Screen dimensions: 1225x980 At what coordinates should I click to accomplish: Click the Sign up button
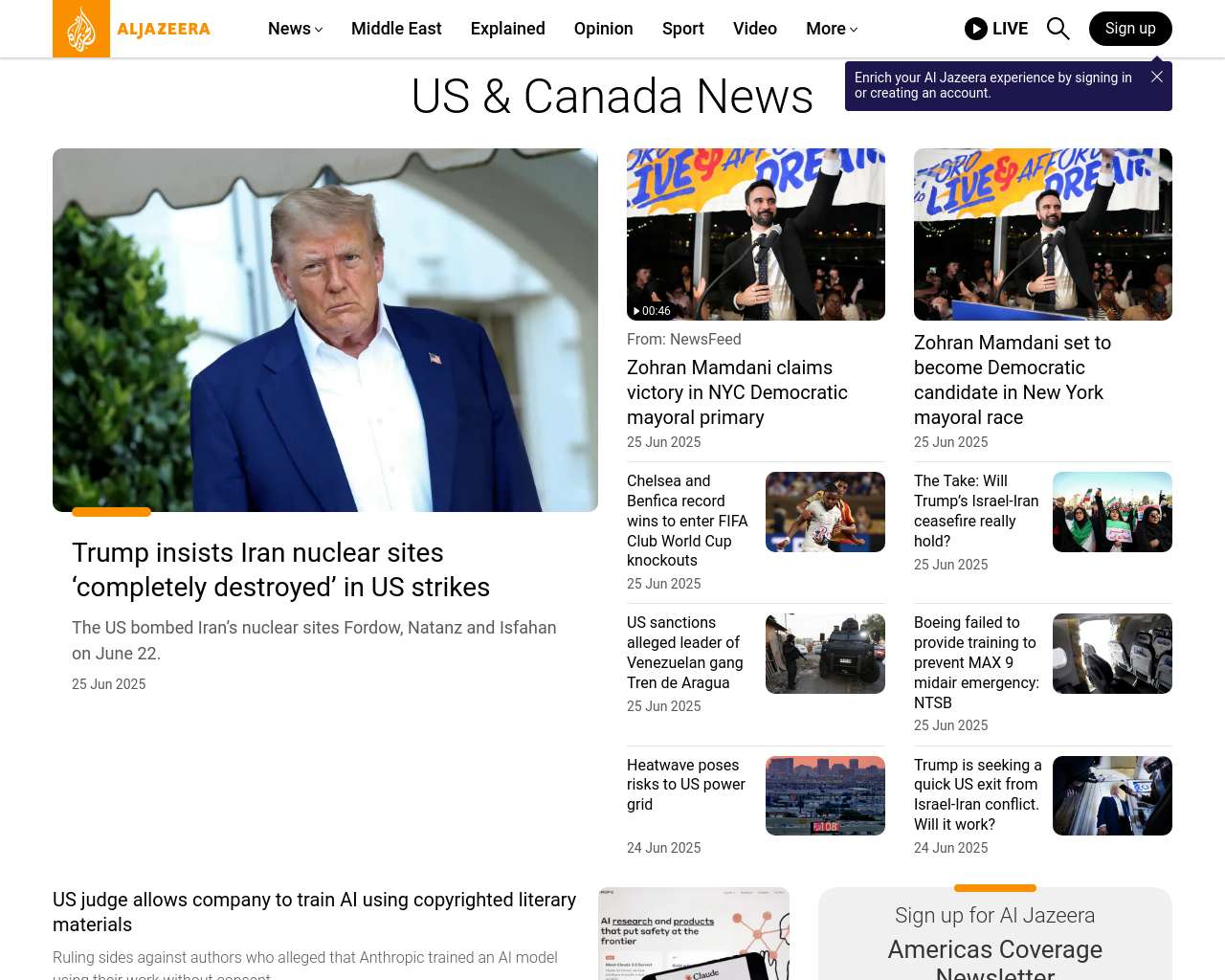pyautogui.click(x=1130, y=29)
